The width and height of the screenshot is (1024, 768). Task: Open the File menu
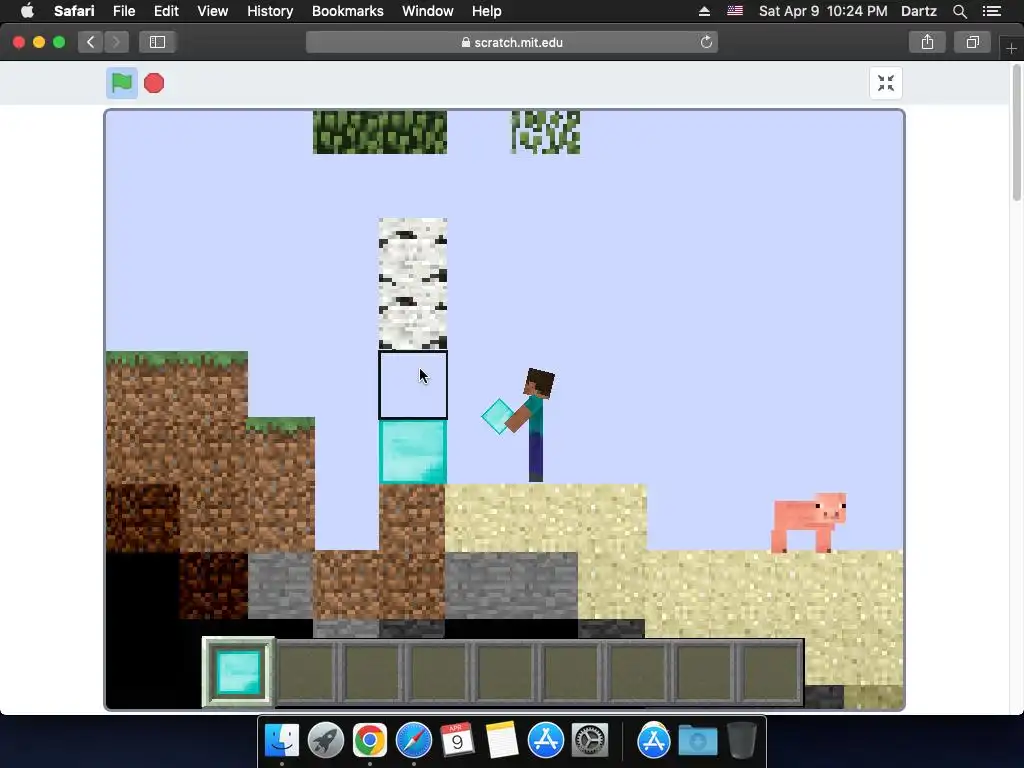[123, 11]
